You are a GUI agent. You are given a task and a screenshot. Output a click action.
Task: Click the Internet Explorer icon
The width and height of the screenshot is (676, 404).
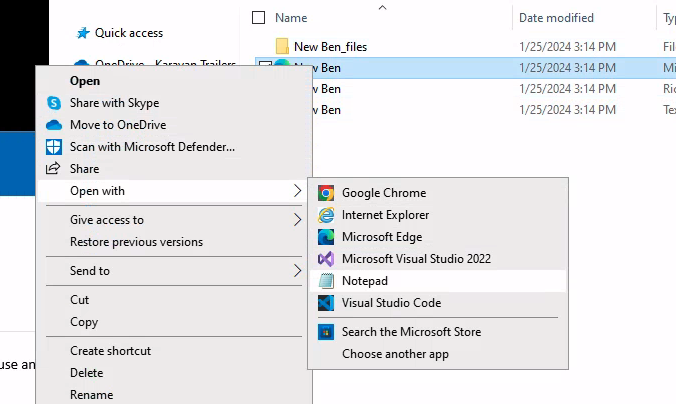[x=326, y=215]
